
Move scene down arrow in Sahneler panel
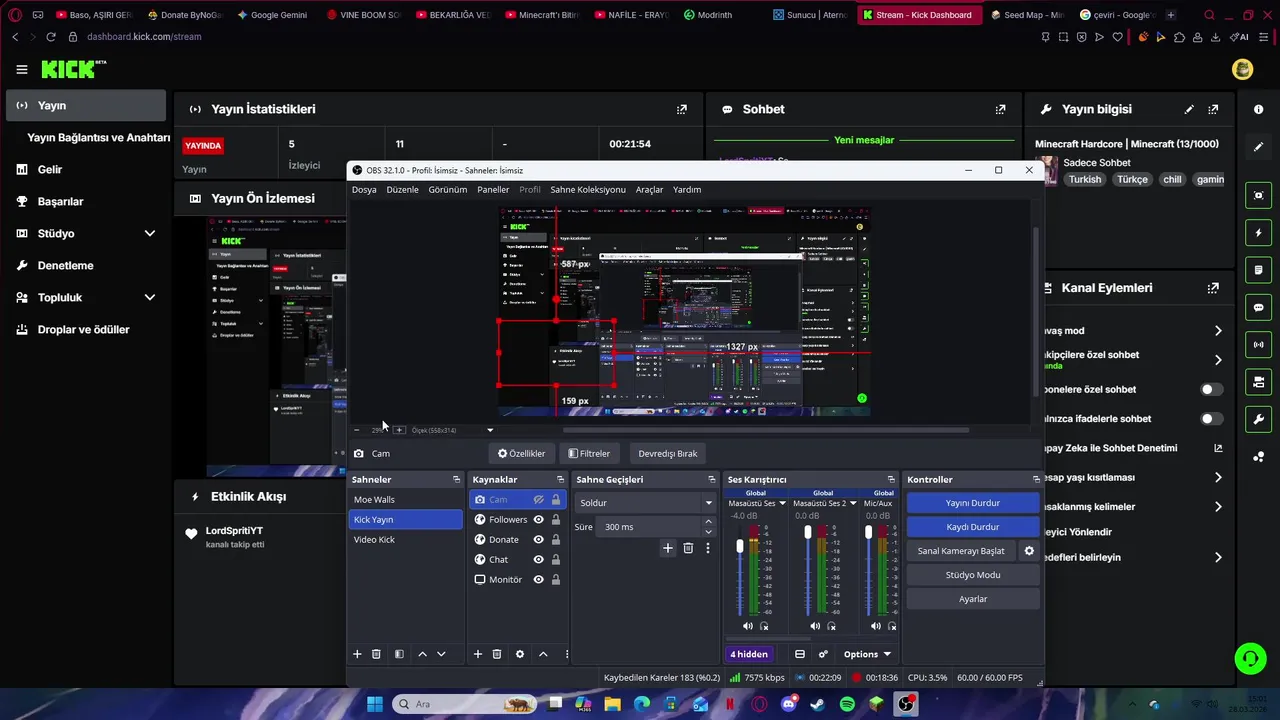(x=441, y=654)
